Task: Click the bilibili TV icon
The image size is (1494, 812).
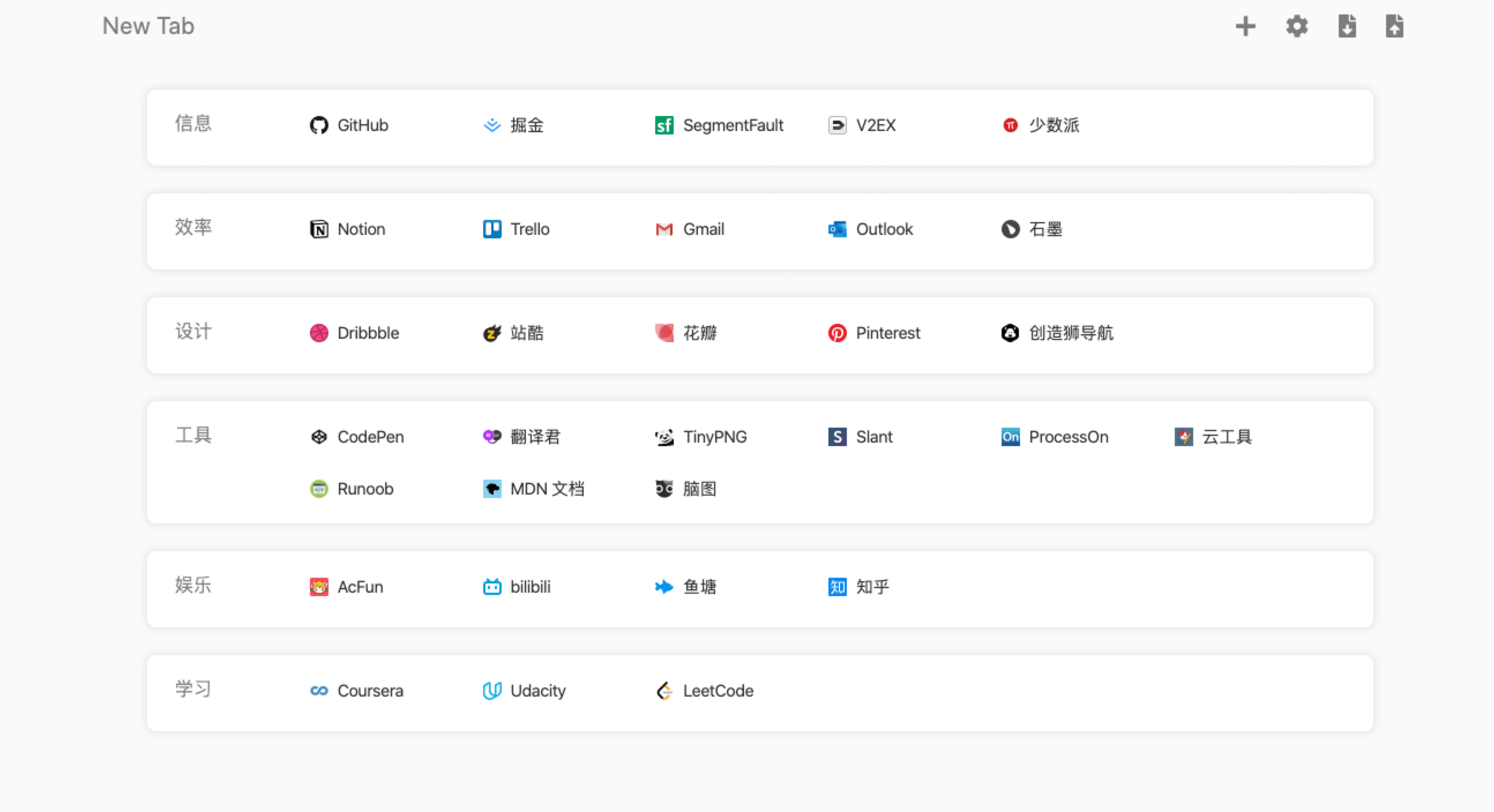Action: 492,587
